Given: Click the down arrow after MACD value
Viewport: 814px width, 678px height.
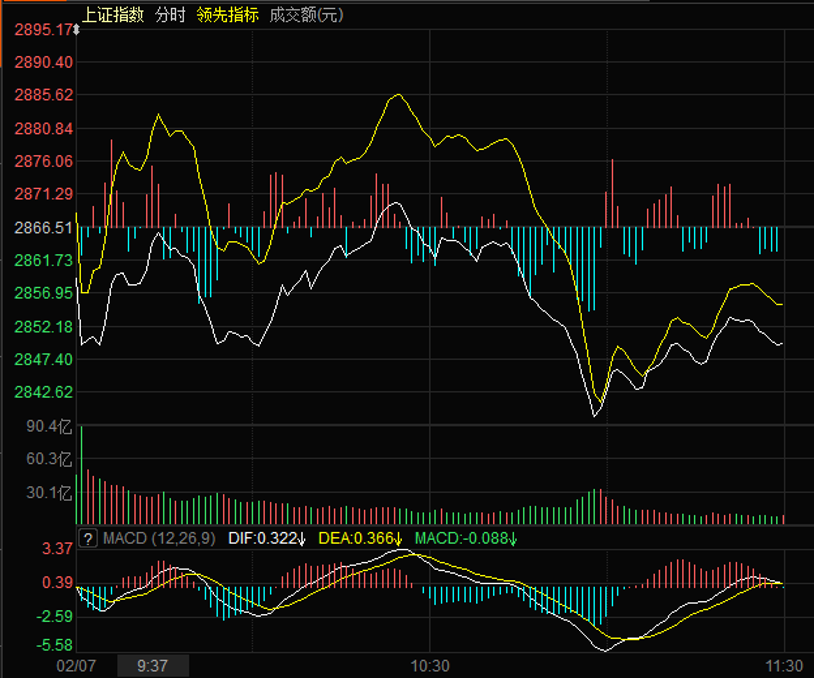Looking at the screenshot, I should click(514, 539).
